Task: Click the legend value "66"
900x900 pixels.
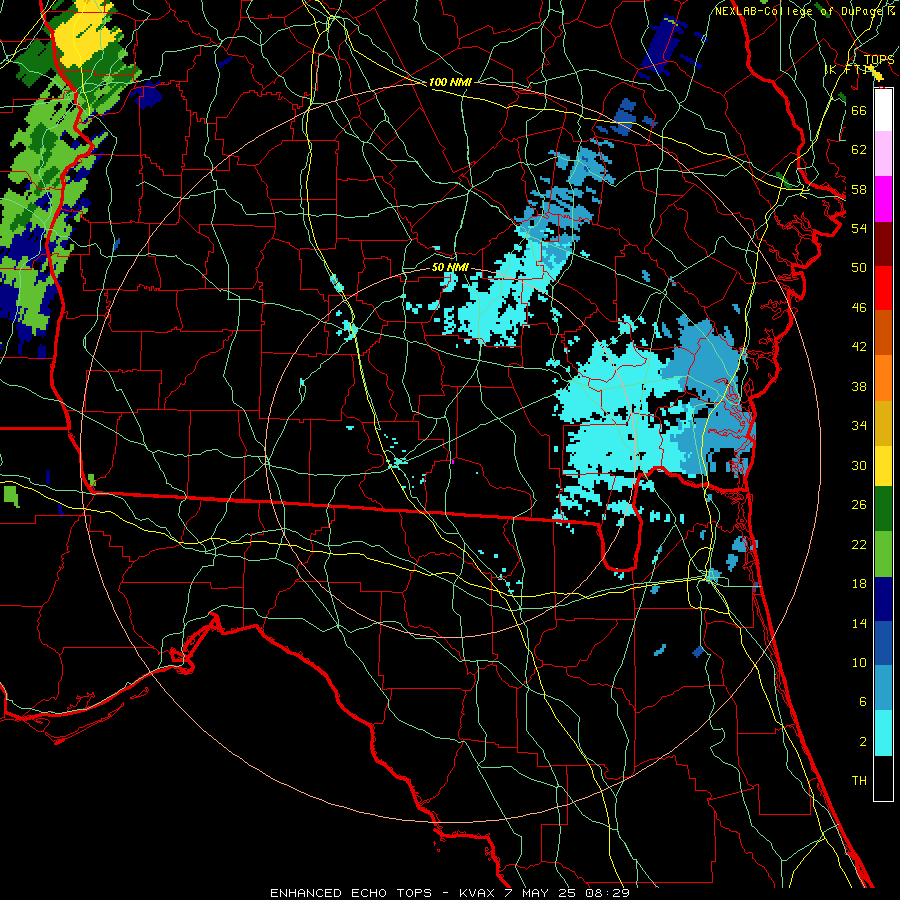Action: [x=859, y=110]
